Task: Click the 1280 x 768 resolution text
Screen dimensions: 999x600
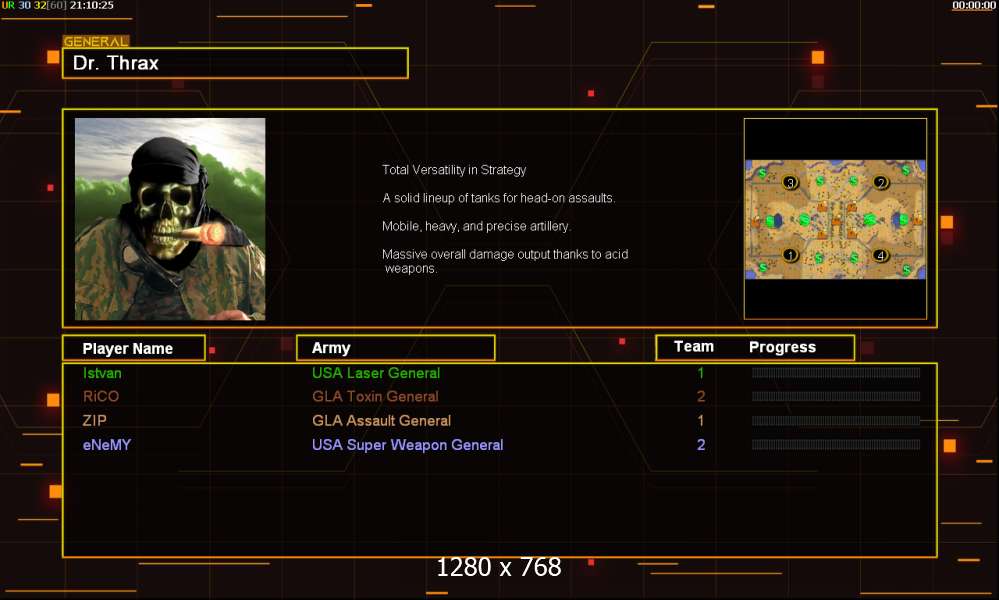Action: coord(499,567)
